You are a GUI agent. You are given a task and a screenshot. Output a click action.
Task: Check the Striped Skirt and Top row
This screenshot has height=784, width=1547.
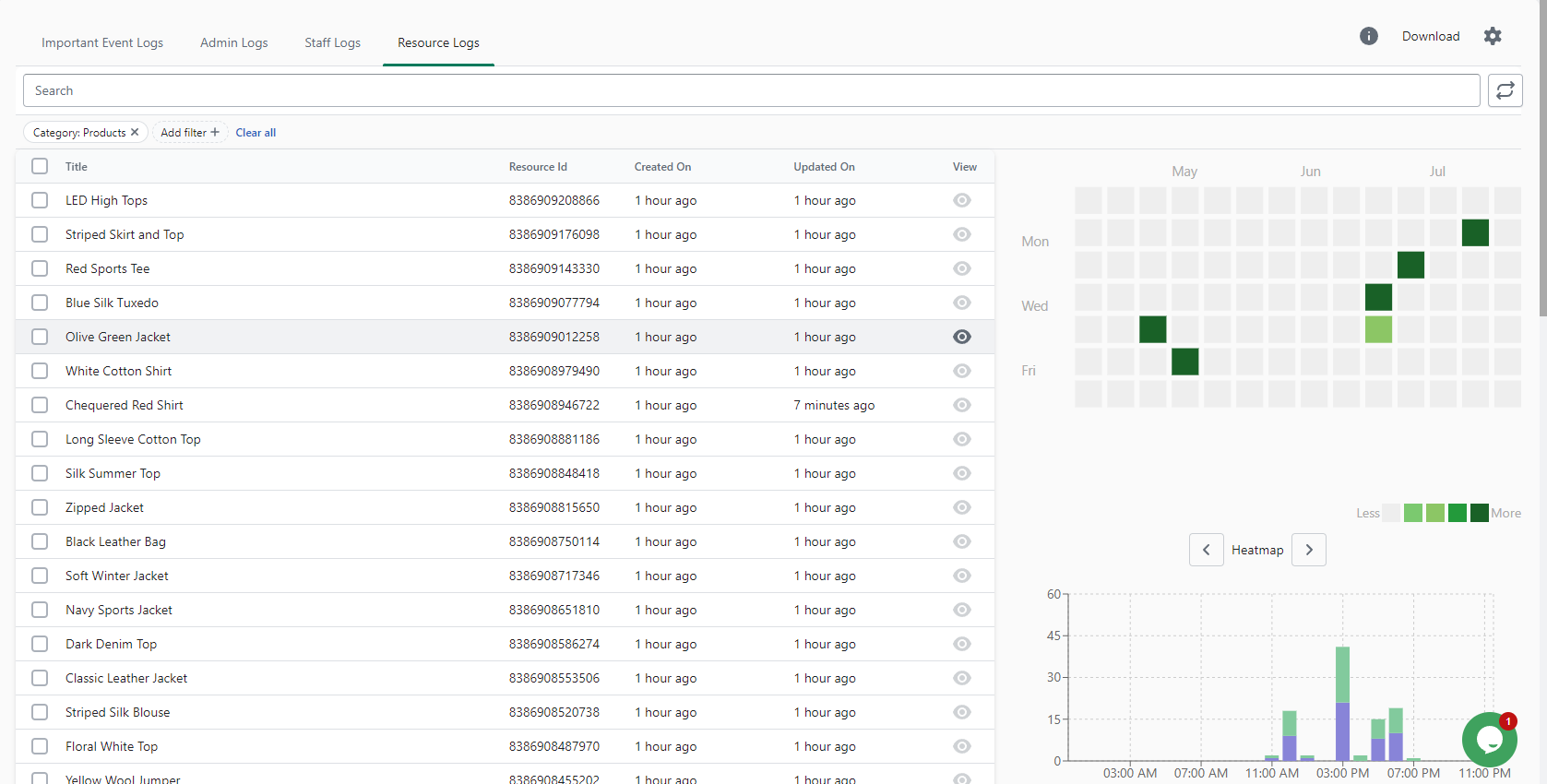coord(40,234)
